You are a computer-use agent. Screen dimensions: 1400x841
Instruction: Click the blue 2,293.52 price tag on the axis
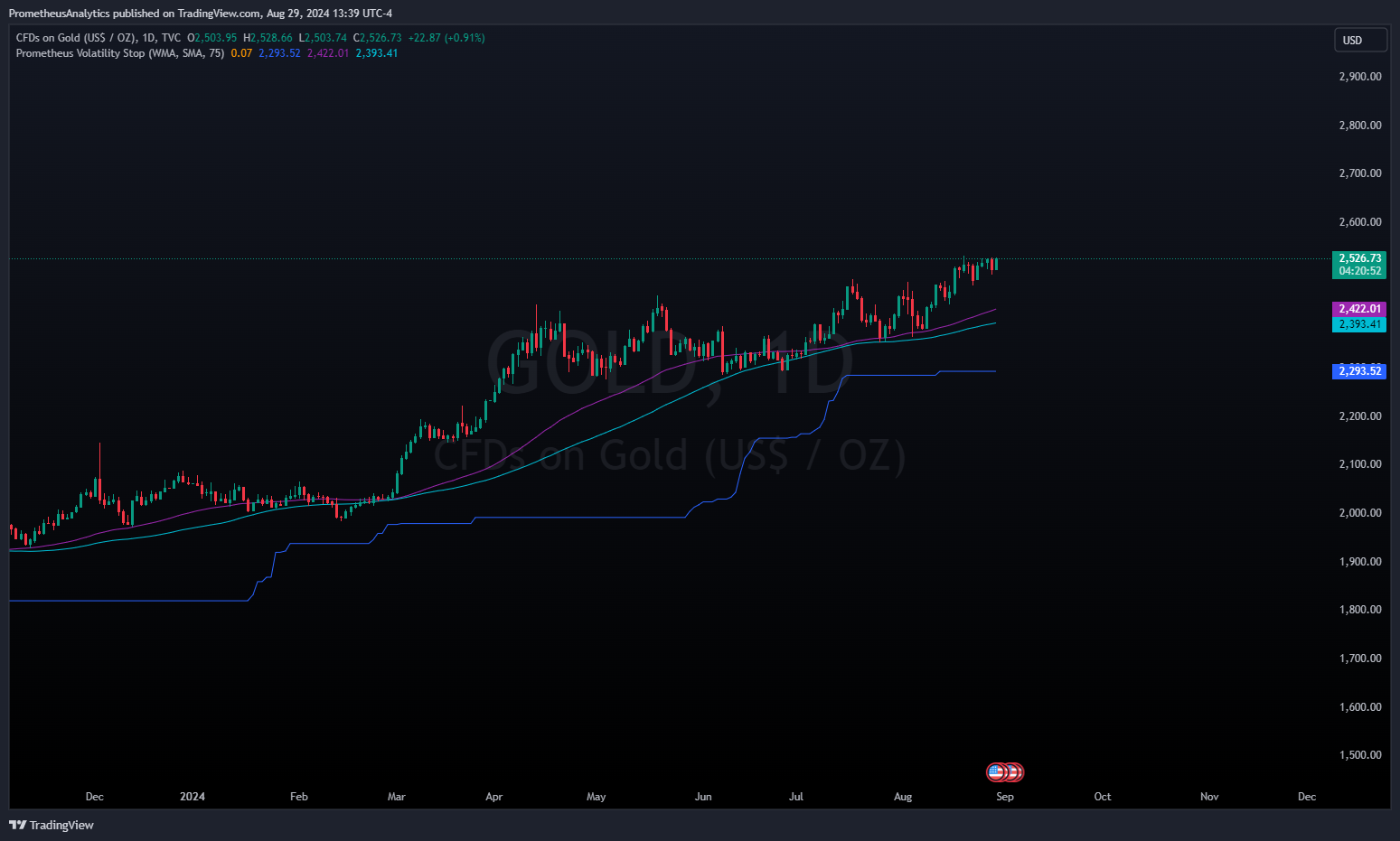click(x=1359, y=371)
